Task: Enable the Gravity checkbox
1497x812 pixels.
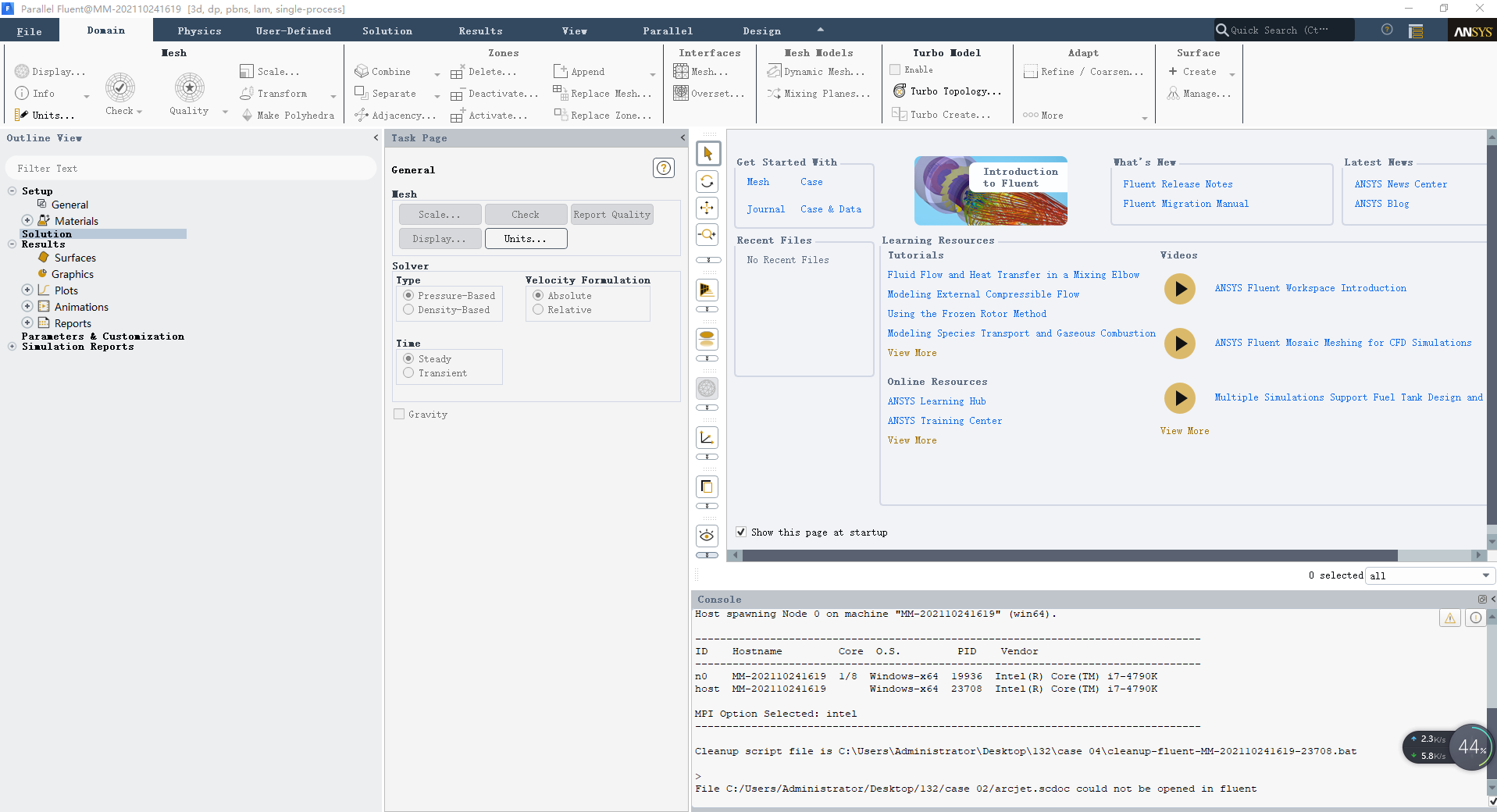Action: point(400,415)
